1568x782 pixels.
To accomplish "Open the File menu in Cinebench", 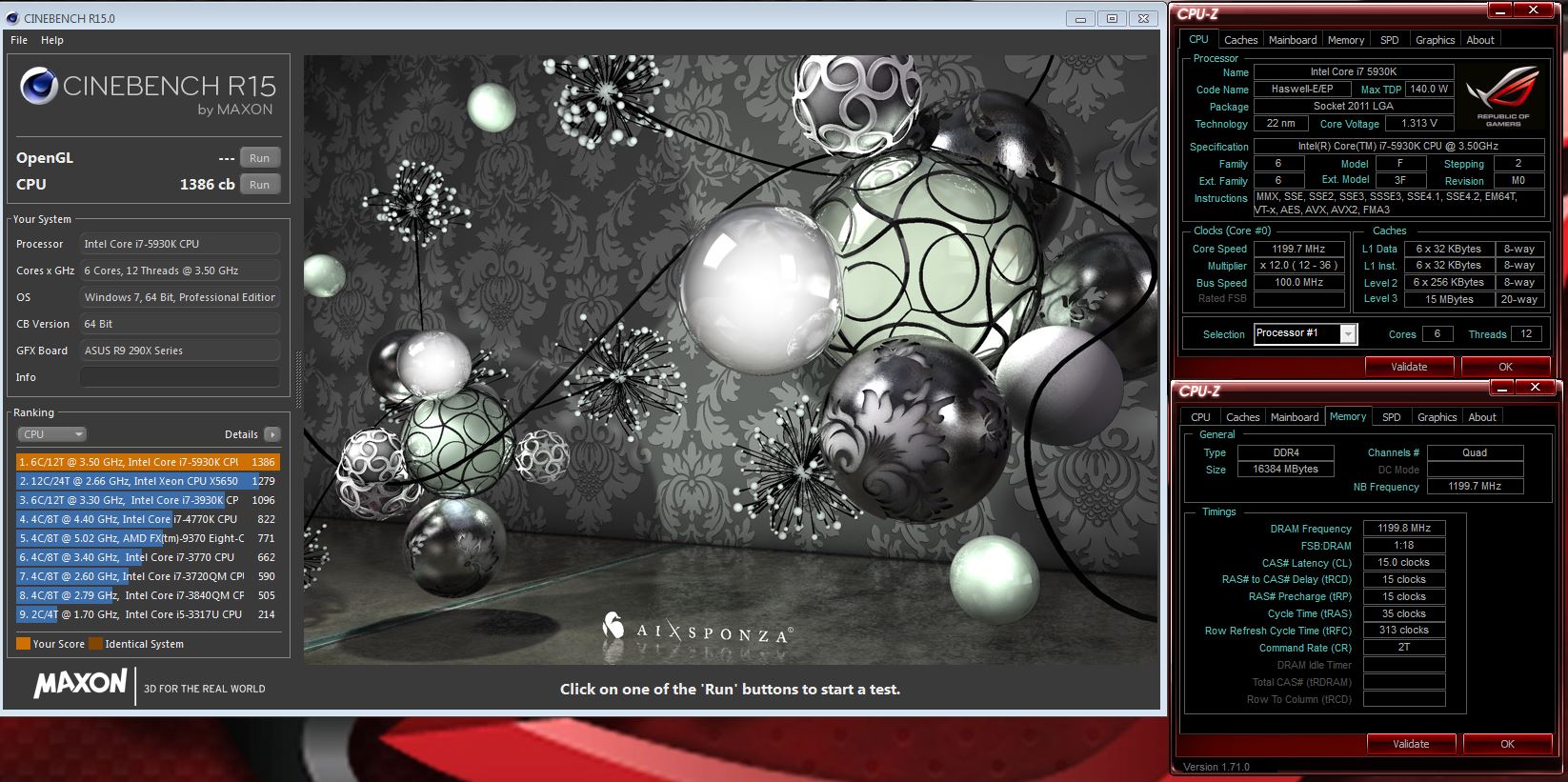I will 19,40.
